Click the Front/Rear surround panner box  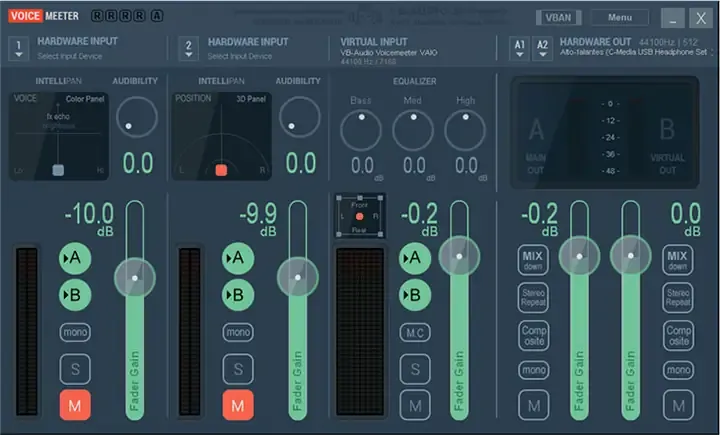[358, 215]
